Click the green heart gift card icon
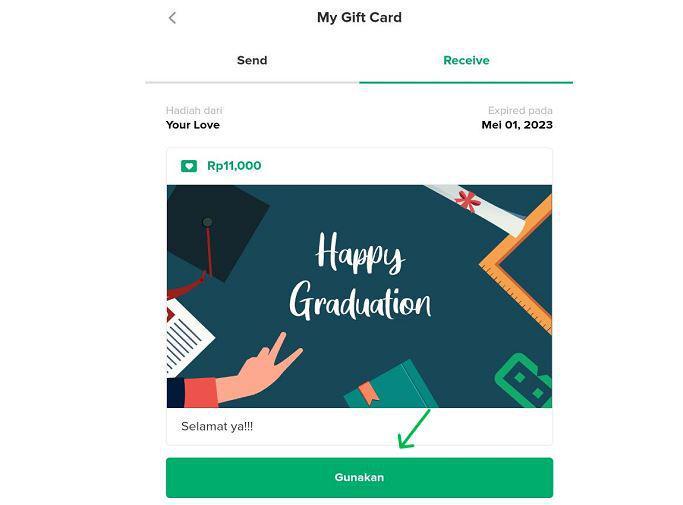The image size is (683, 505). [189, 166]
